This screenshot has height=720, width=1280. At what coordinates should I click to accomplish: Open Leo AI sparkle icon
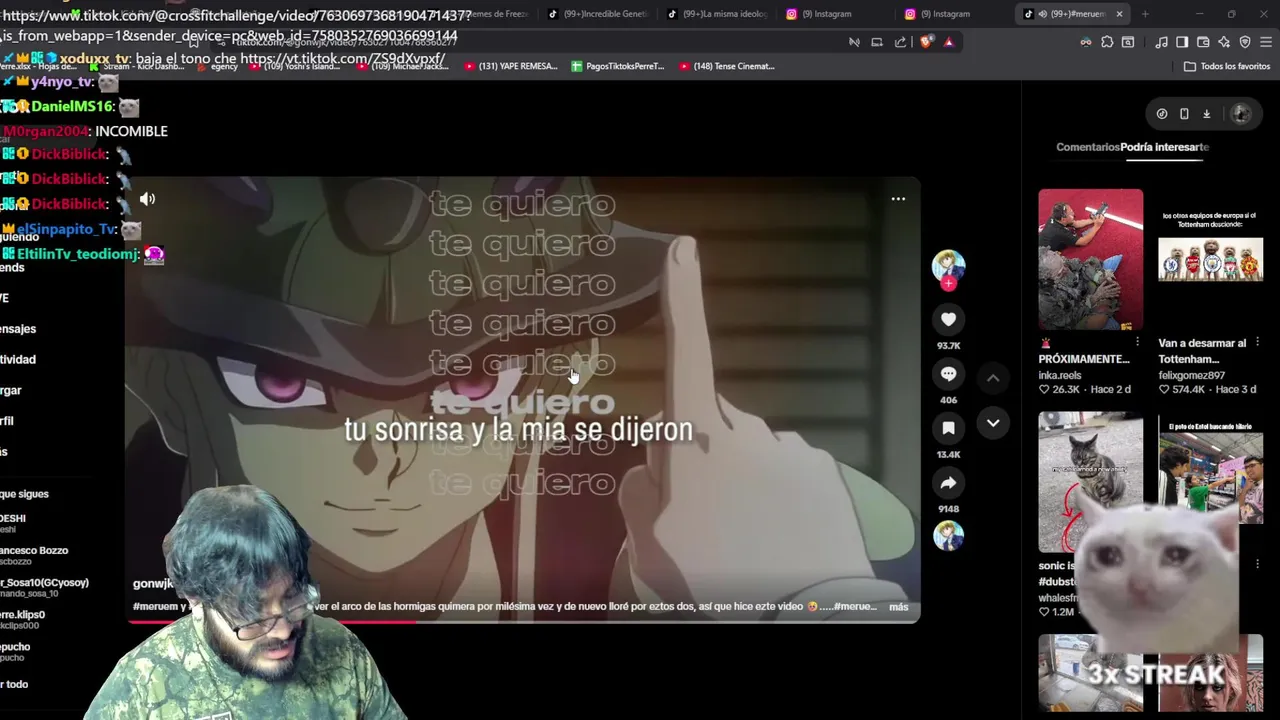click(x=1224, y=42)
